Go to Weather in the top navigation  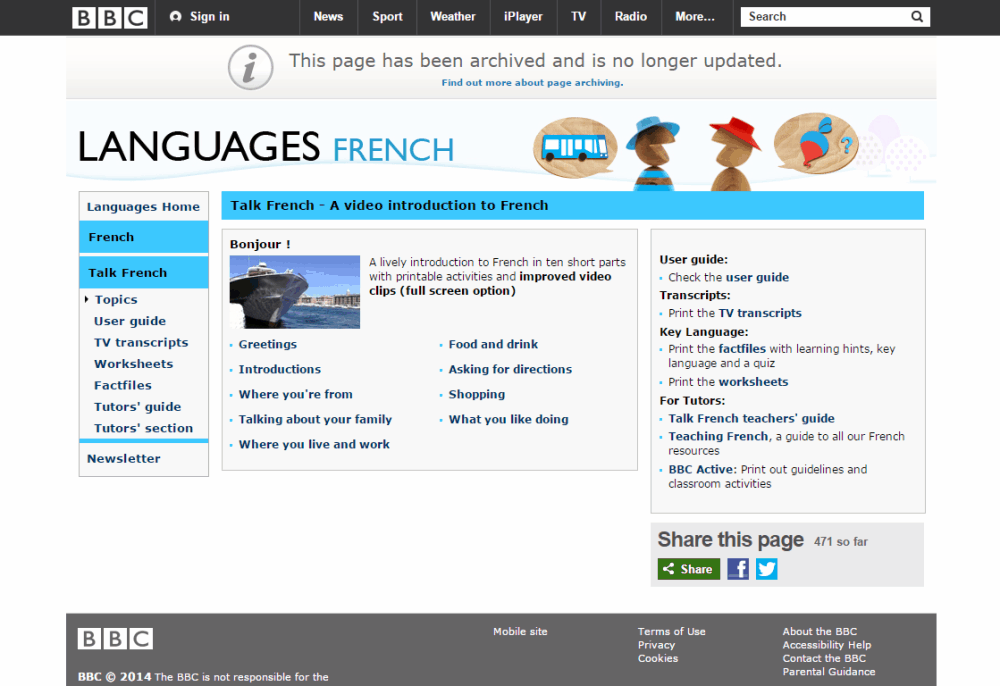[x=453, y=17]
